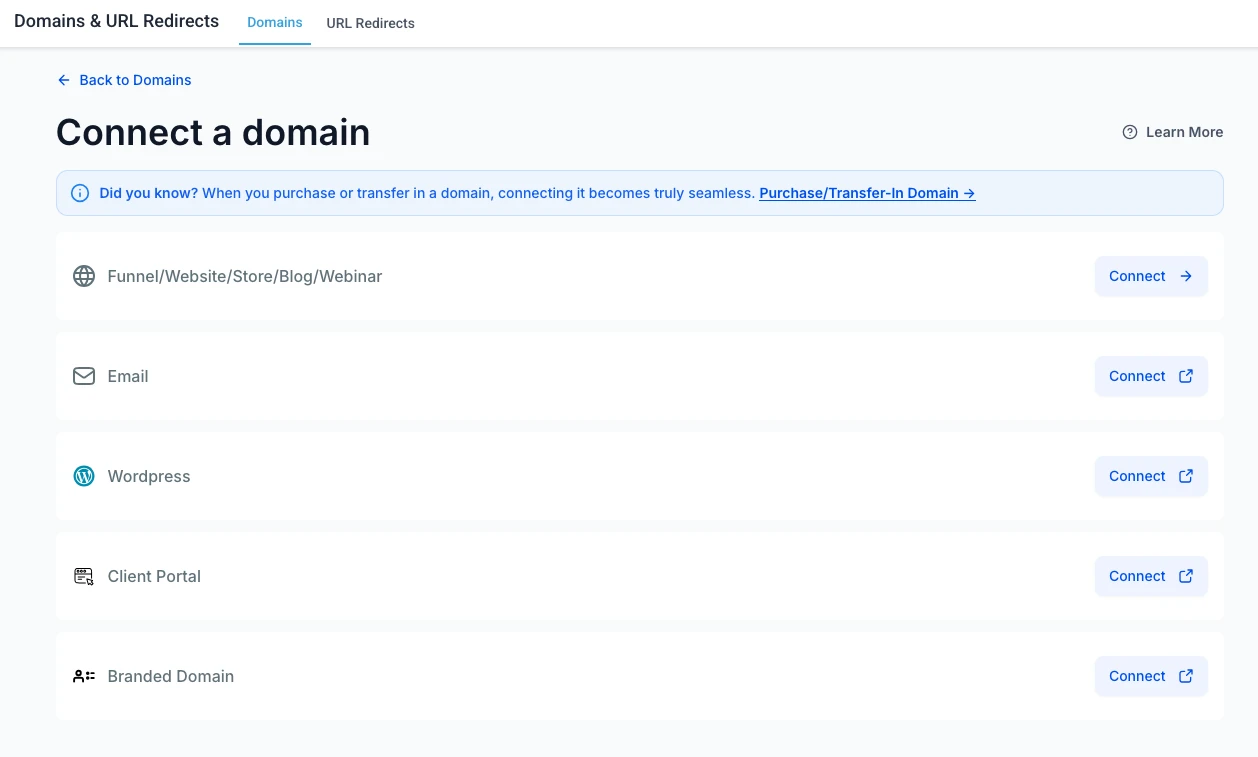Click the Branded Domain row label

171,676
